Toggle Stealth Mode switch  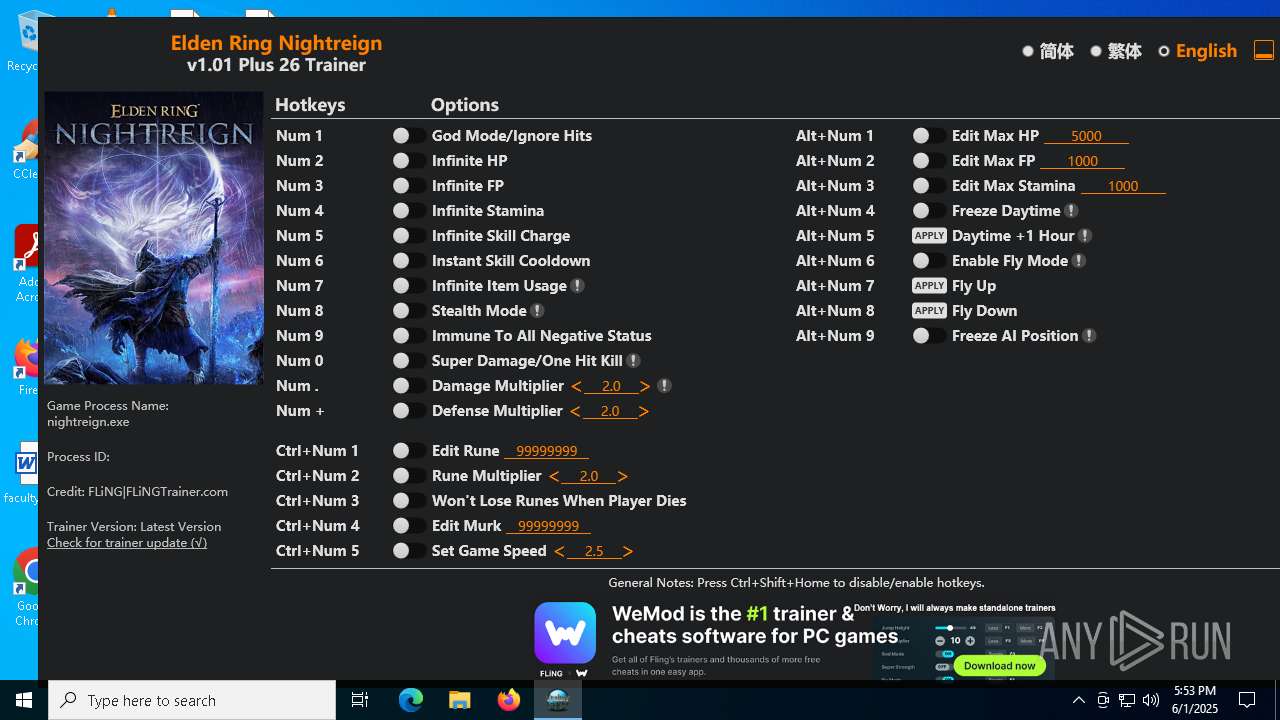(408, 311)
